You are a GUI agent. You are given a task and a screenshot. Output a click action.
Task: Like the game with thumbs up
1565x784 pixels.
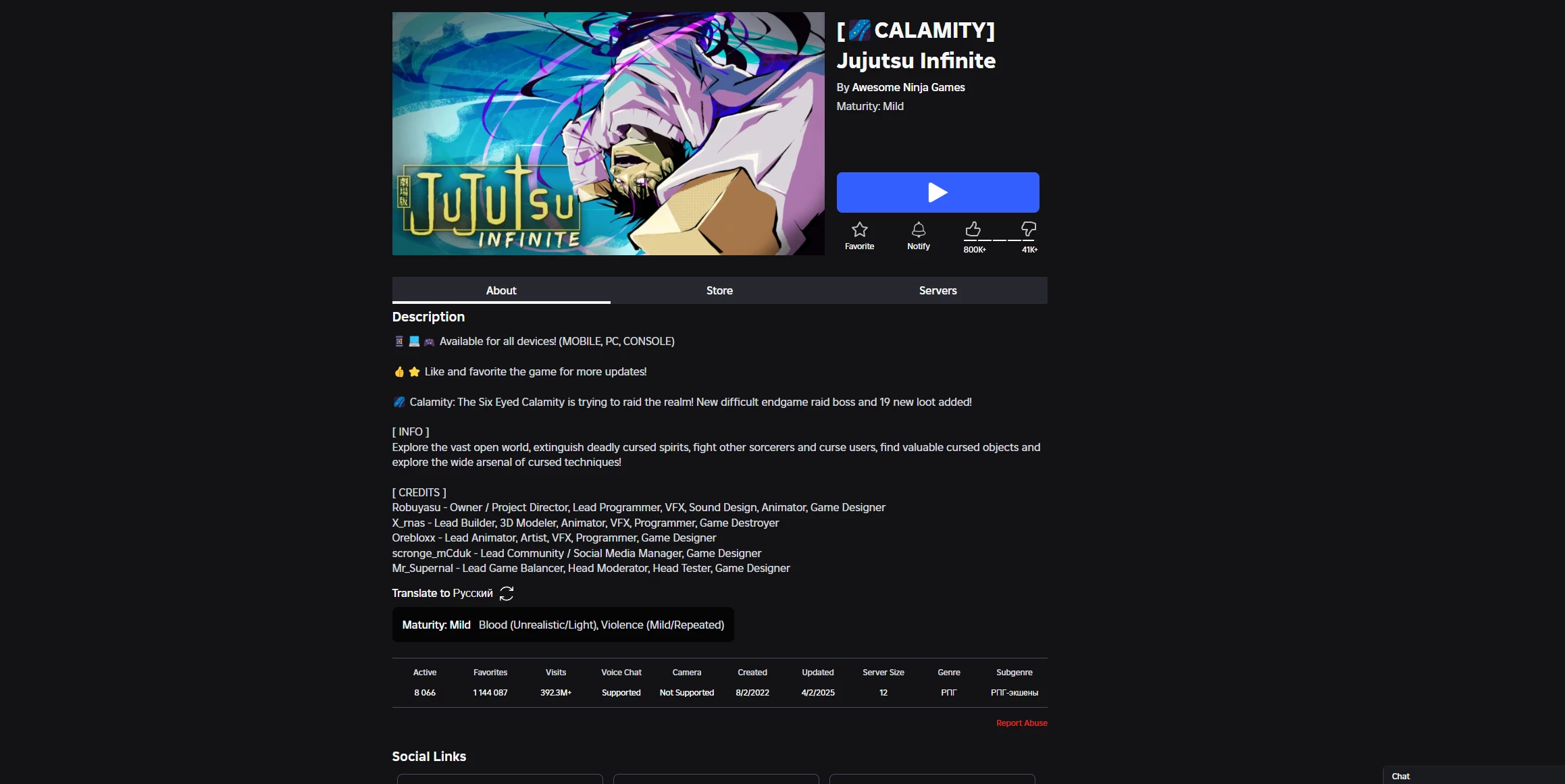pos(973,230)
